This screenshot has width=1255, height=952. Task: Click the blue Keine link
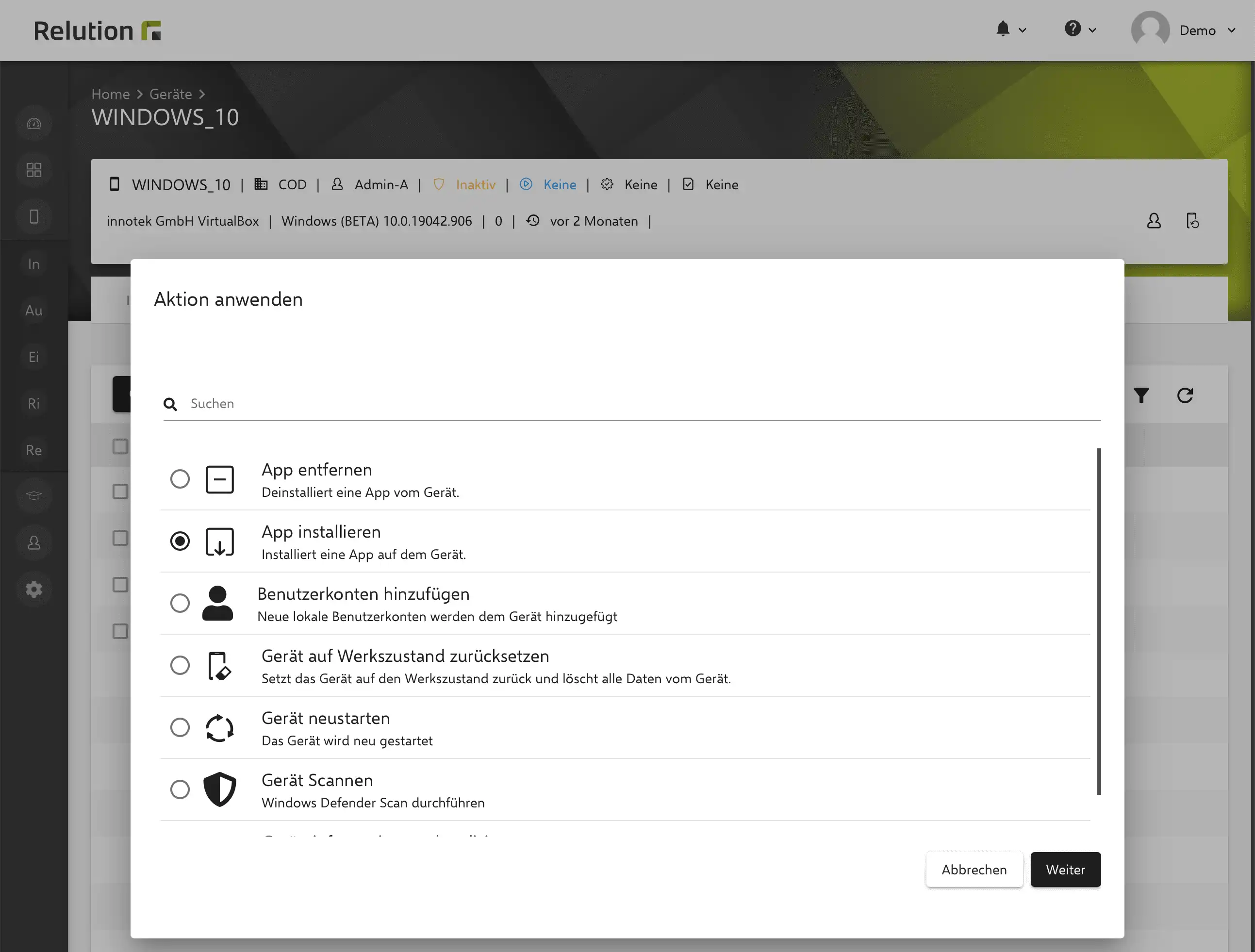pyautogui.click(x=560, y=185)
